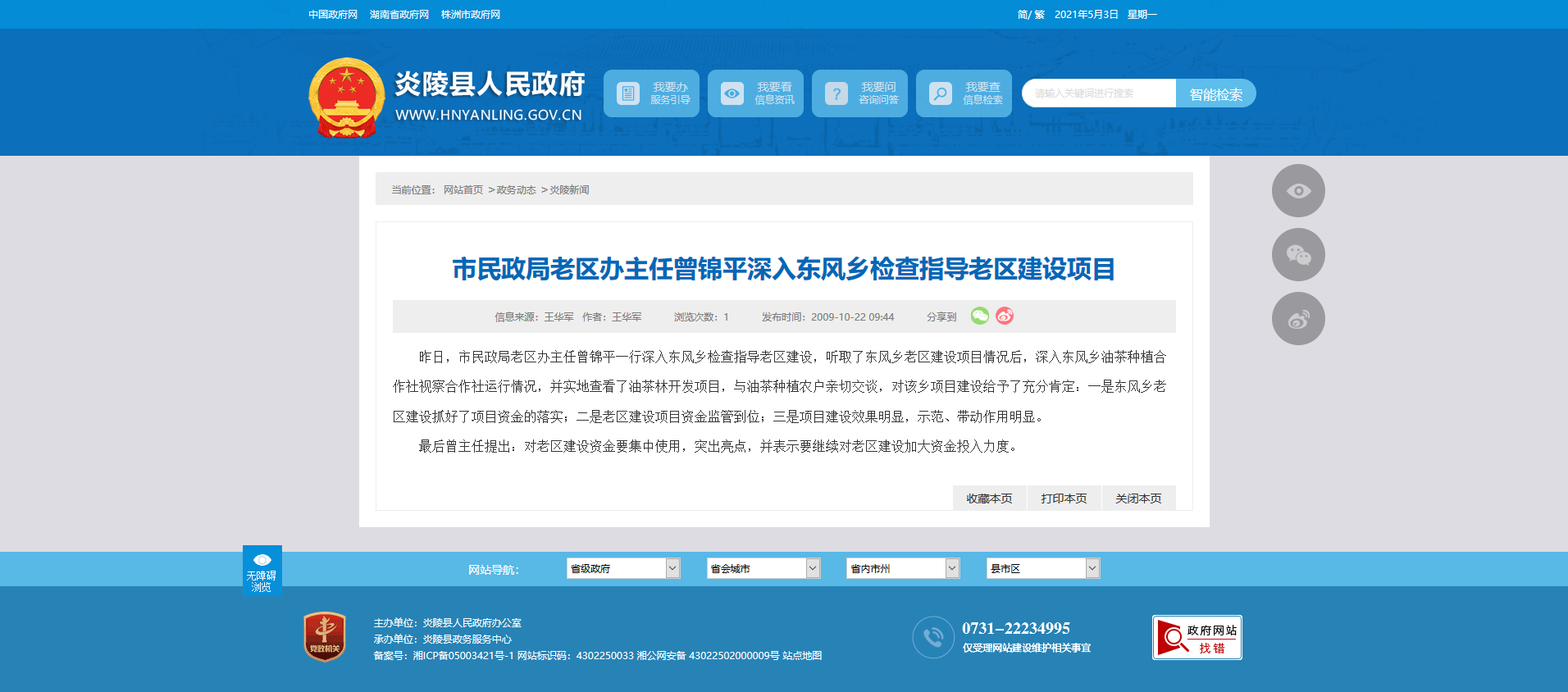Image resolution: width=1568 pixels, height=692 pixels.
Task: Click the gray eye floating button
Action: [1297, 191]
